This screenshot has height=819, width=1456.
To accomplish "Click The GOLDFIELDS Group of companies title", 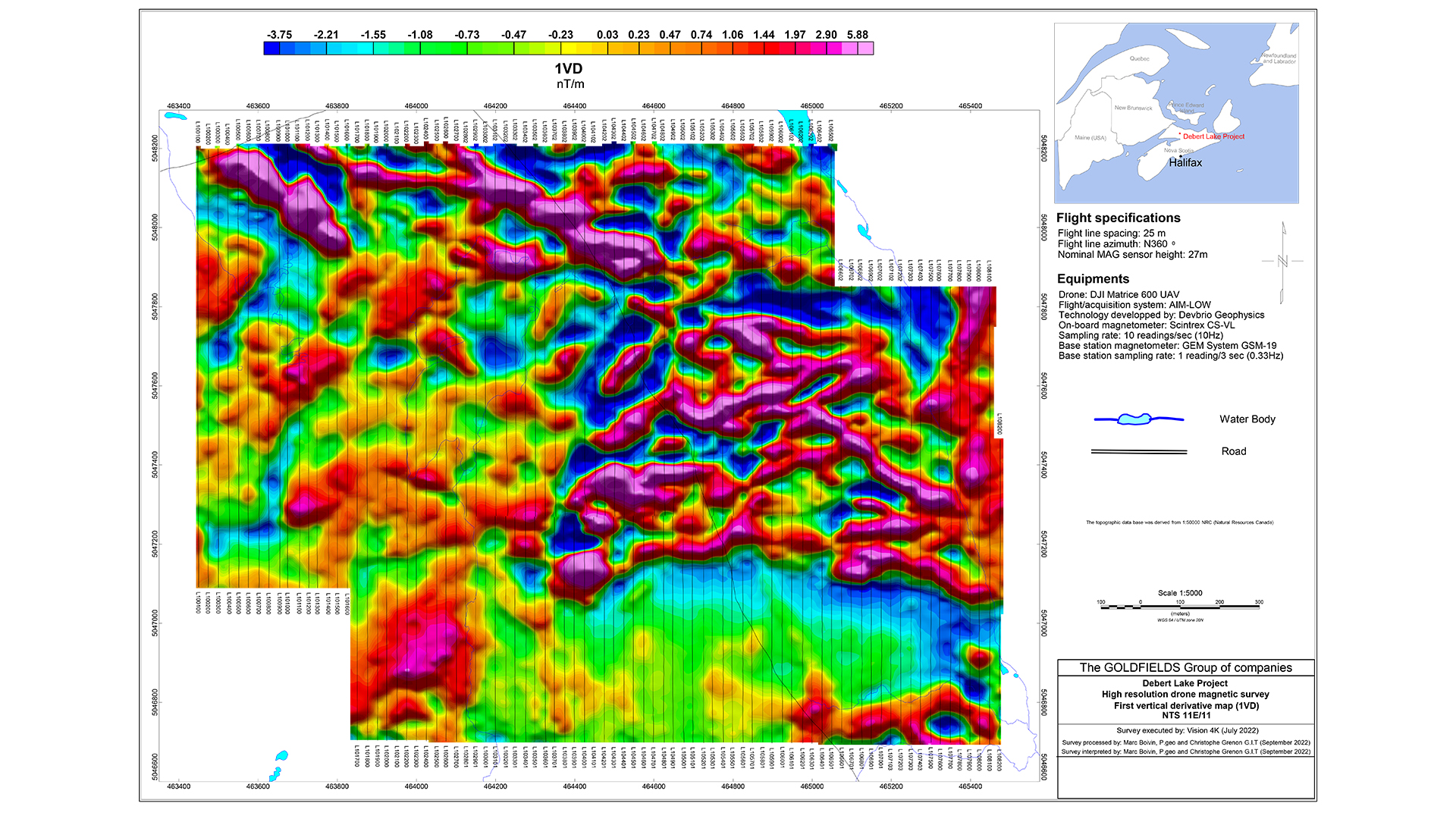I will [1185, 667].
